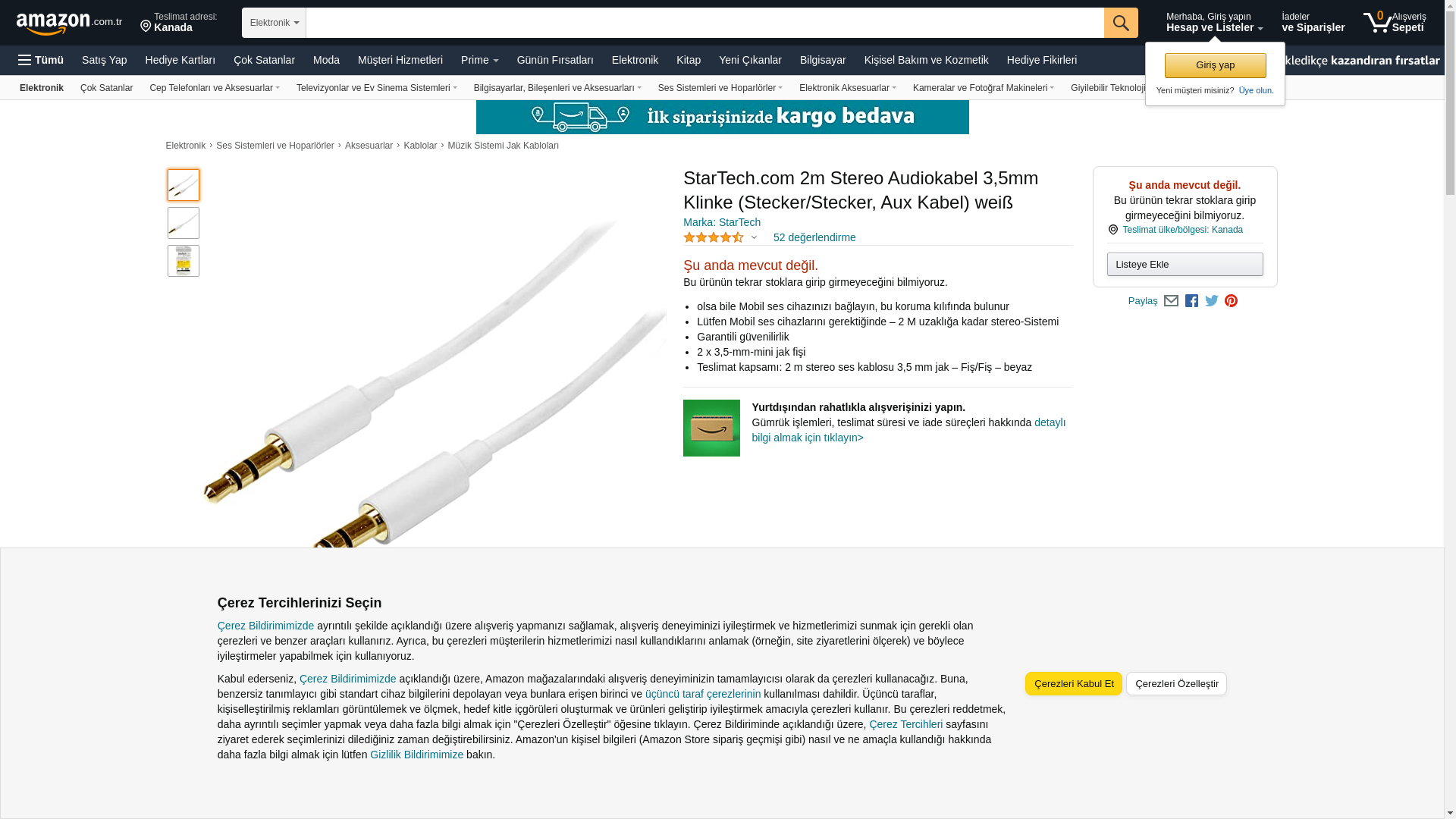
Task: Click the Listeye Ekle button
Action: 1185,265
